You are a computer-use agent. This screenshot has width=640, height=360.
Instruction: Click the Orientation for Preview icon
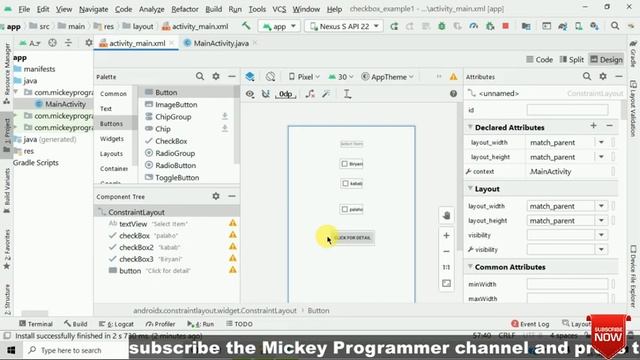coord(270,76)
